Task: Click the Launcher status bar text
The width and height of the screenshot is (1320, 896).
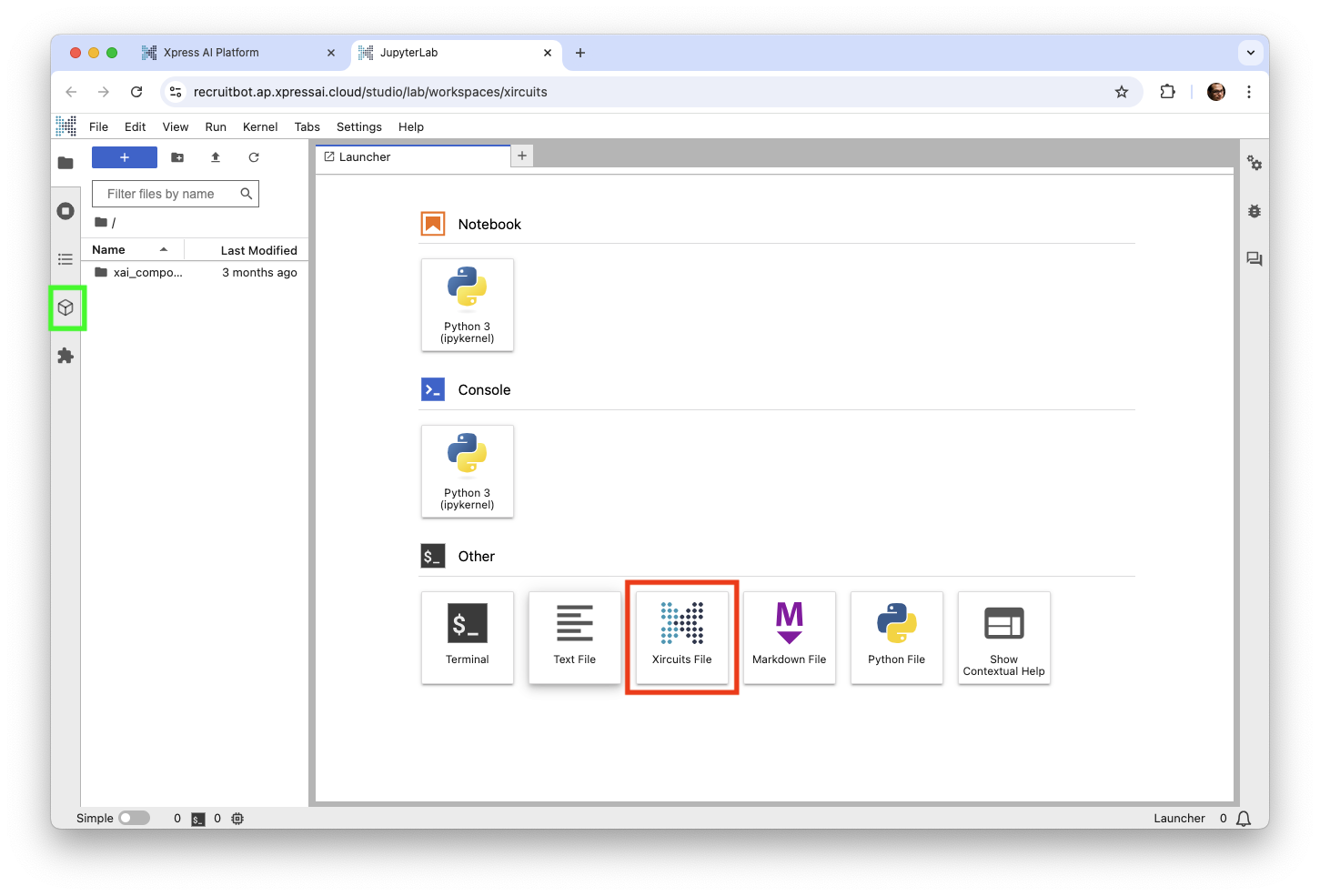Action: pyautogui.click(x=1179, y=819)
